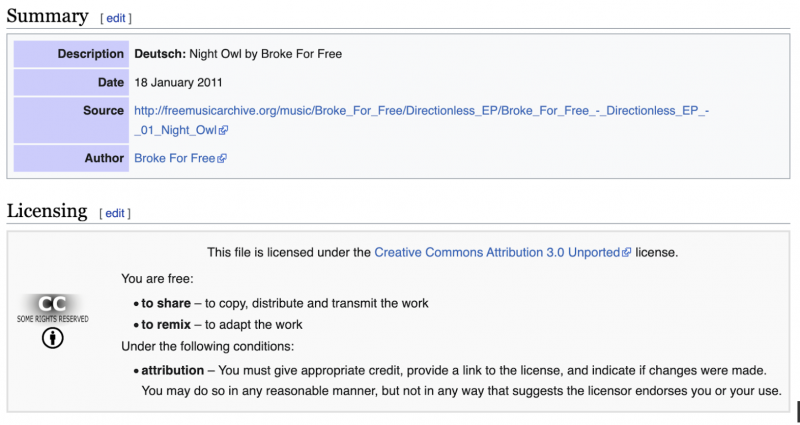The height and width of the screenshot is (425, 800).
Task: Select the date 18 January 2011
Action: point(179,83)
